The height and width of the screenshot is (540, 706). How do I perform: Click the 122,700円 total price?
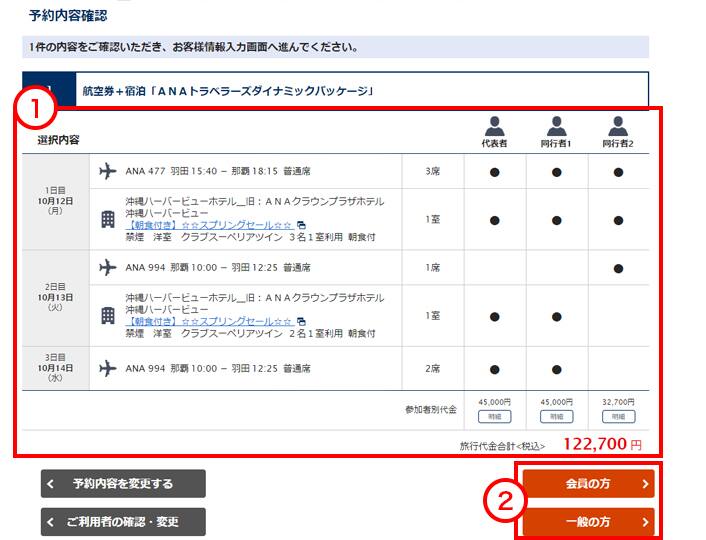click(601, 445)
